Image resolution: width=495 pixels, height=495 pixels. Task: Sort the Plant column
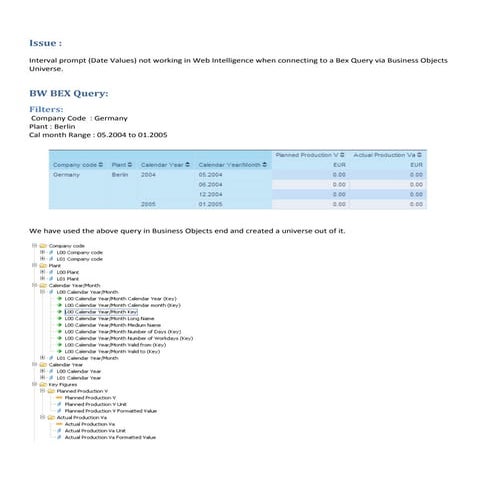click(x=130, y=165)
